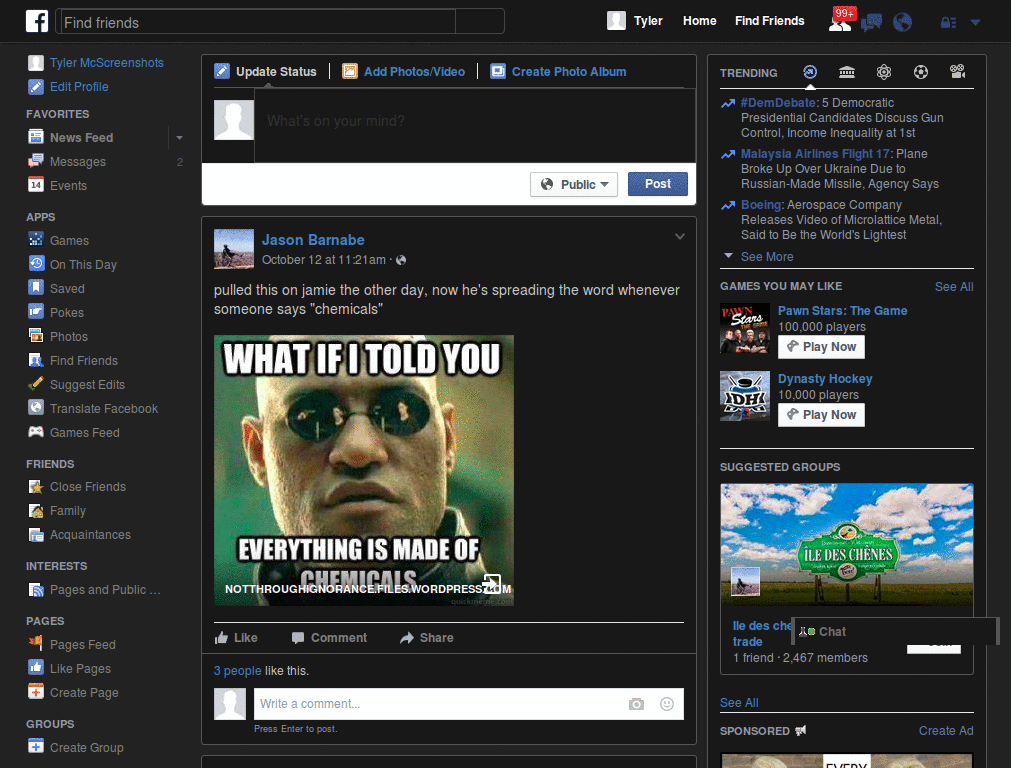Select the politics trending icon
The width and height of the screenshot is (1024, 768).
point(847,72)
